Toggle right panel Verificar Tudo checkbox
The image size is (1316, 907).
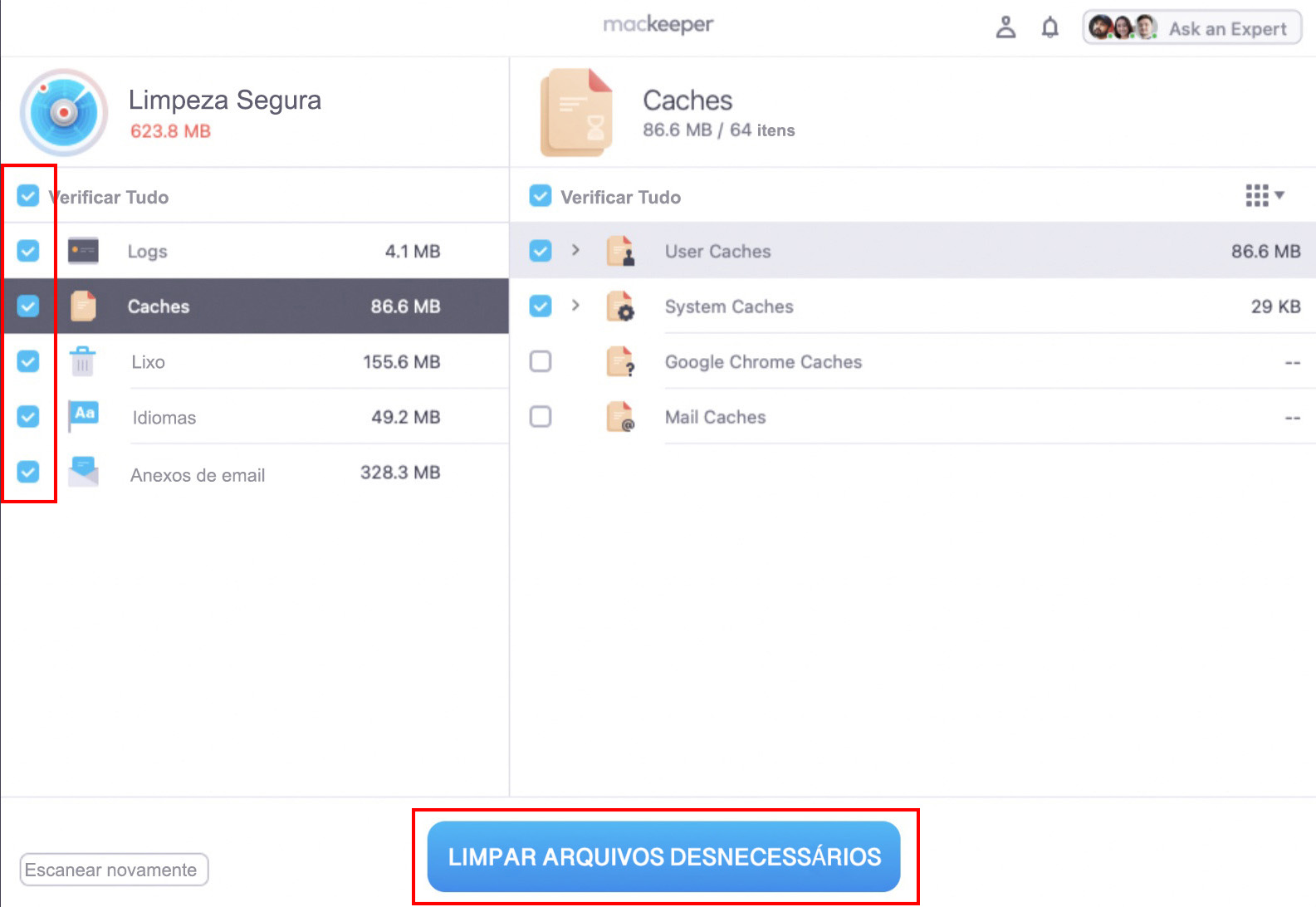click(x=541, y=196)
